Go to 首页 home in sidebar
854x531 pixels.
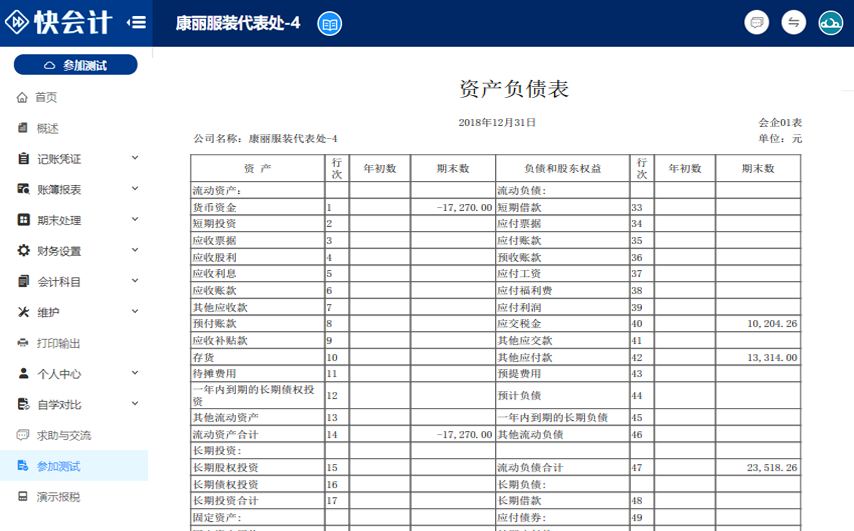[45, 97]
